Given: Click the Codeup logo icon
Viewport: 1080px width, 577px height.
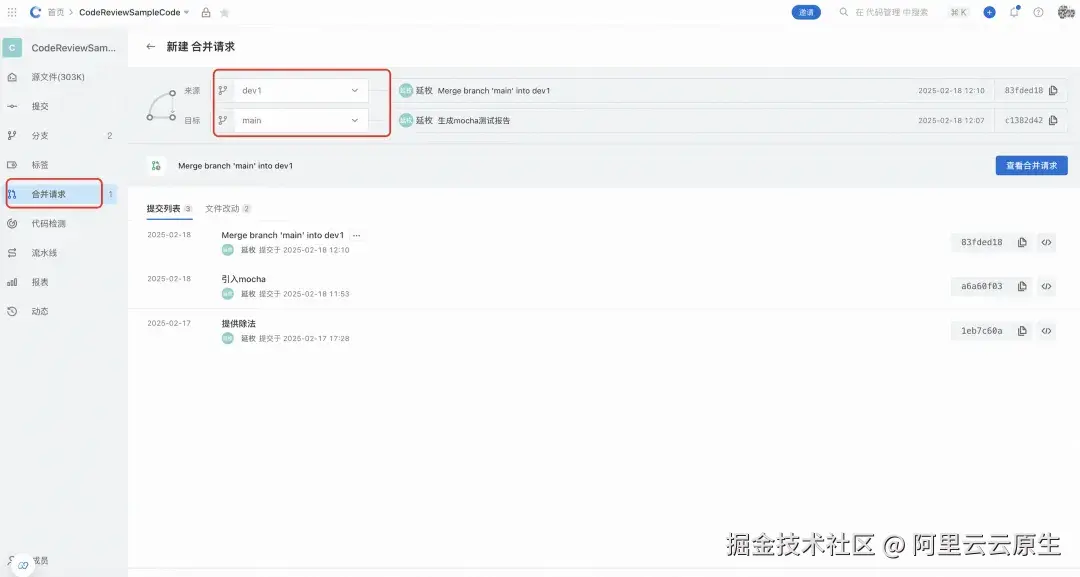Looking at the screenshot, I should 35,12.
